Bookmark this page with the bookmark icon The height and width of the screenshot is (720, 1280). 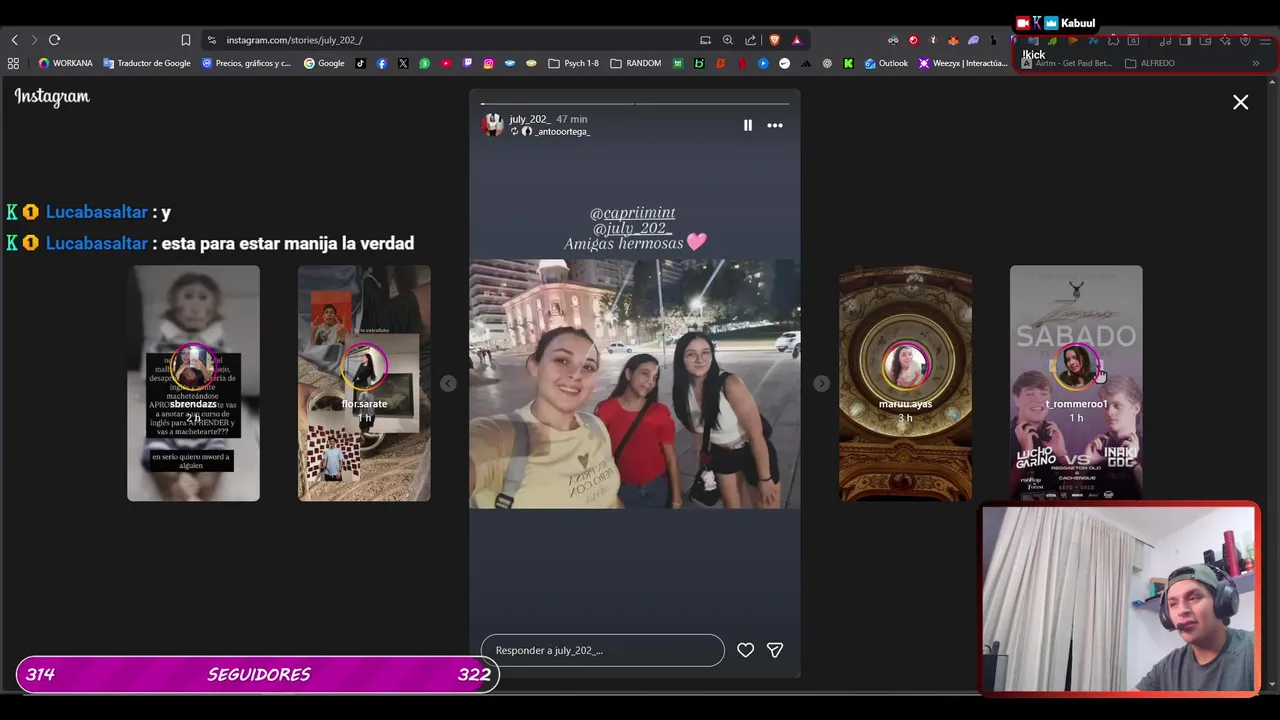point(185,40)
